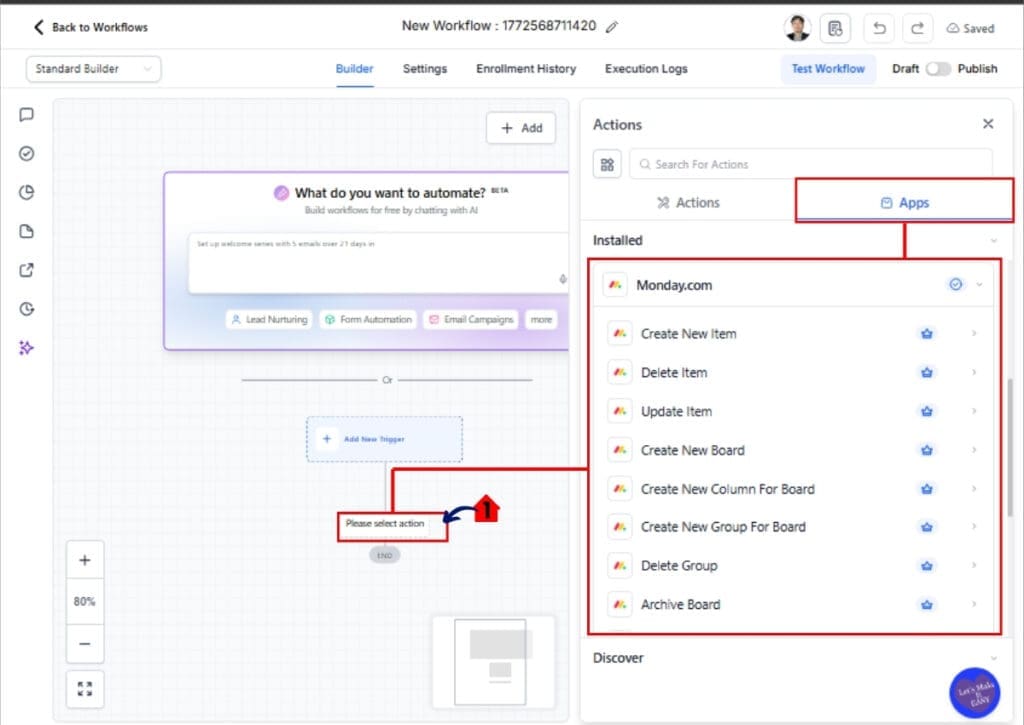Image resolution: width=1024 pixels, height=725 pixels.
Task: Select the purple AI sparkle icon in sidebar
Action: tap(26, 347)
